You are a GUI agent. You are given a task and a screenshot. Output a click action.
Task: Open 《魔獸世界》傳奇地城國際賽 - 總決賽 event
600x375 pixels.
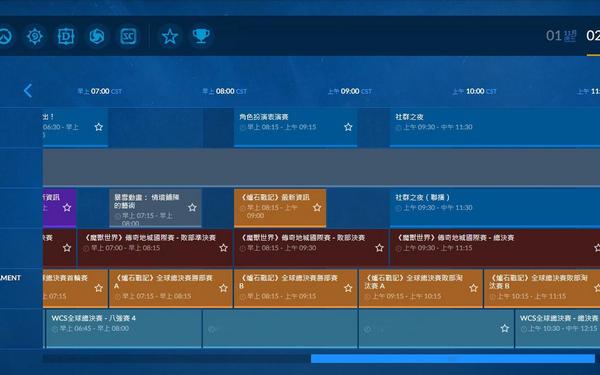pyautogui.click(x=495, y=248)
